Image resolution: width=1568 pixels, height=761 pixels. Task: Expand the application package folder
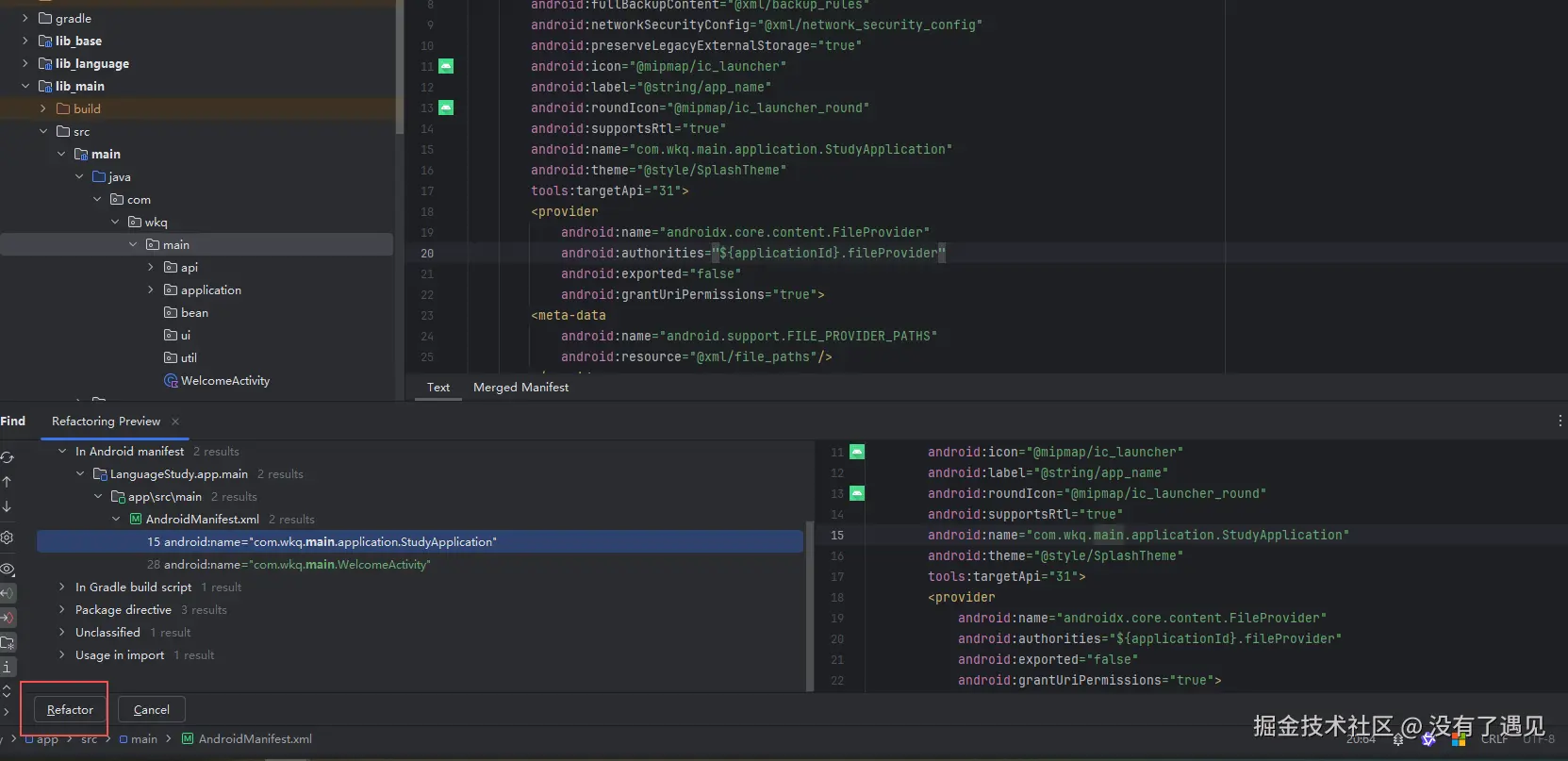point(151,290)
